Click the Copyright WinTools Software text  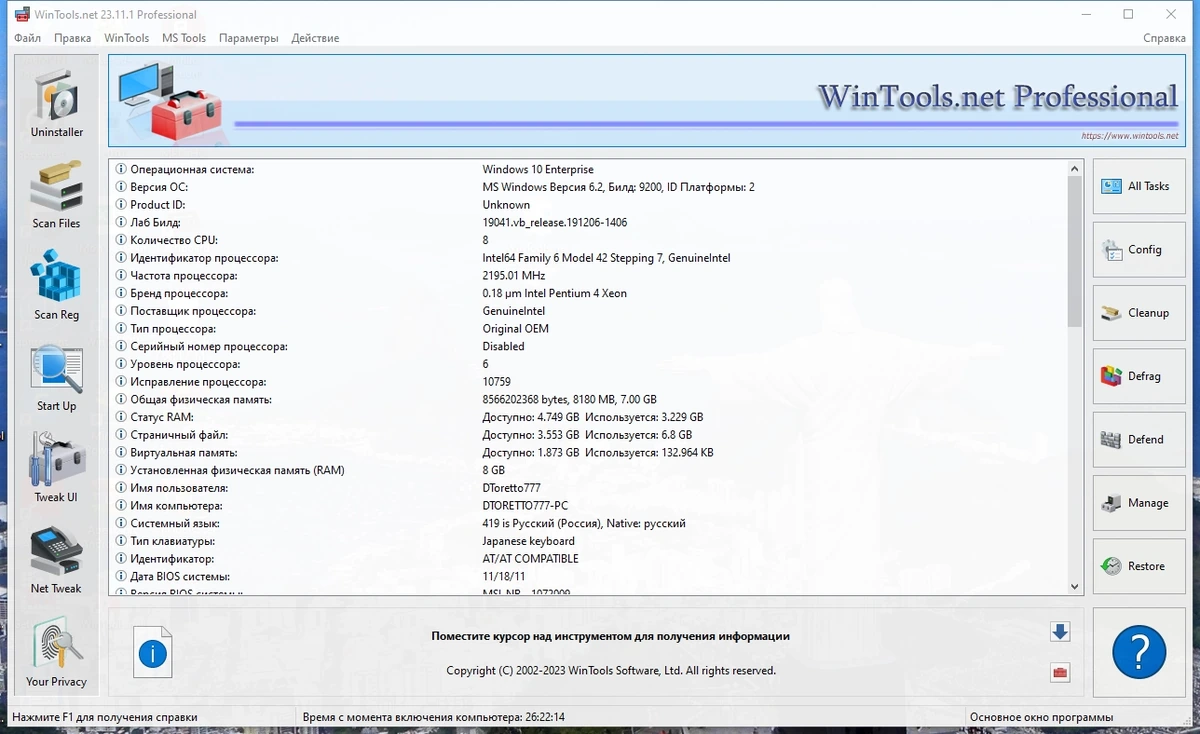click(611, 671)
